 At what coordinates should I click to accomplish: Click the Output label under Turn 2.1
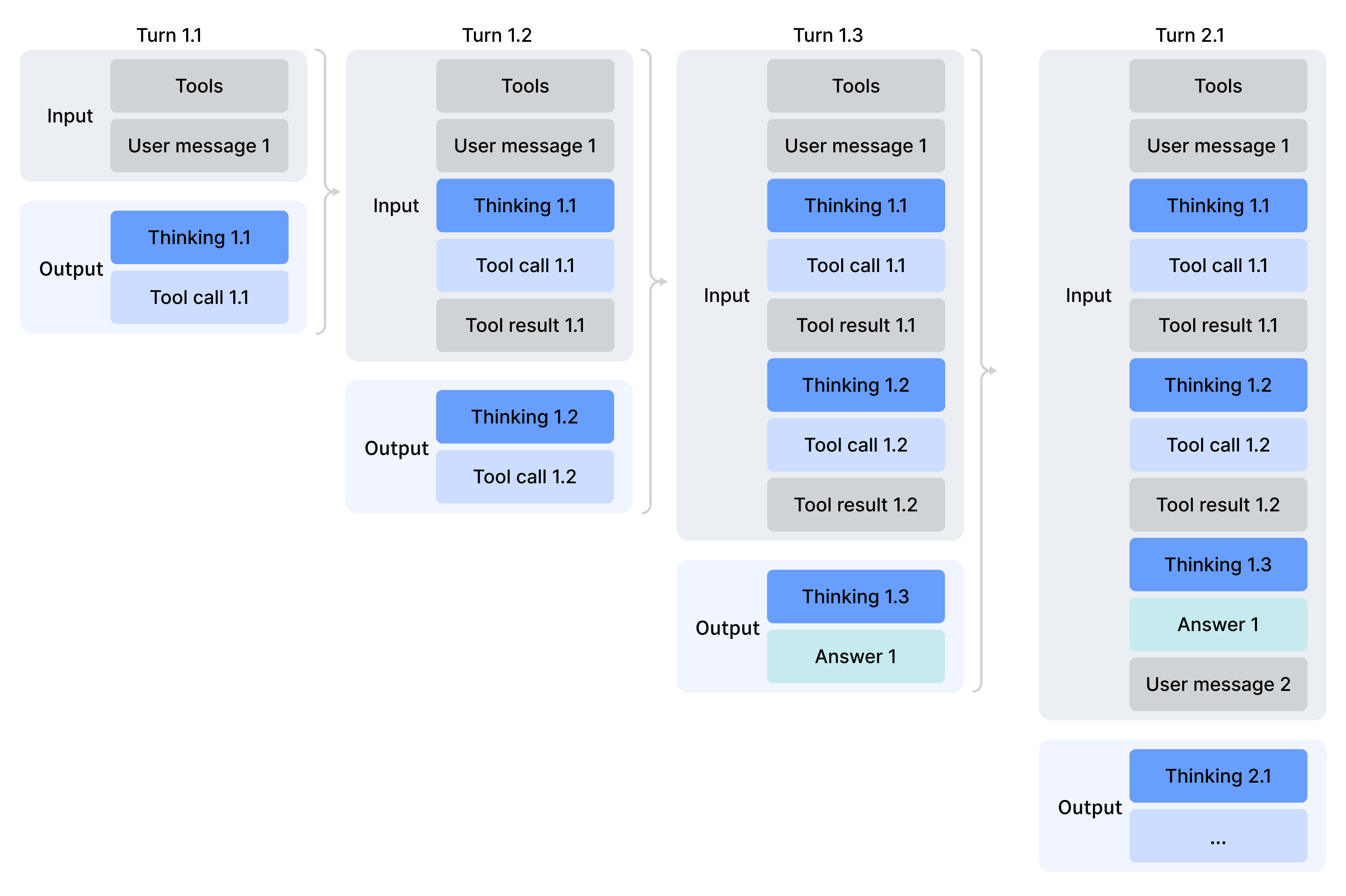tap(1089, 807)
